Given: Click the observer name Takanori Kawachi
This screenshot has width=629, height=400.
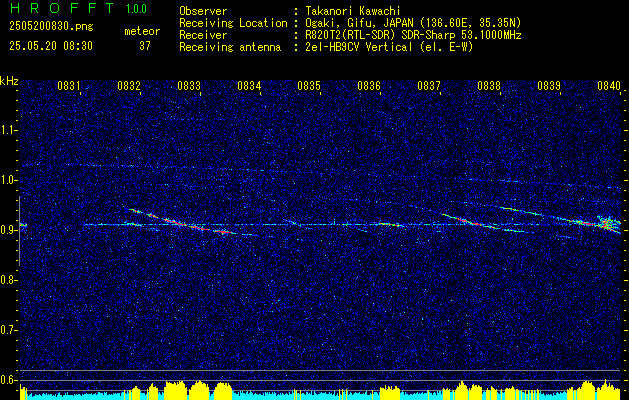Looking at the screenshot, I should [353, 11].
